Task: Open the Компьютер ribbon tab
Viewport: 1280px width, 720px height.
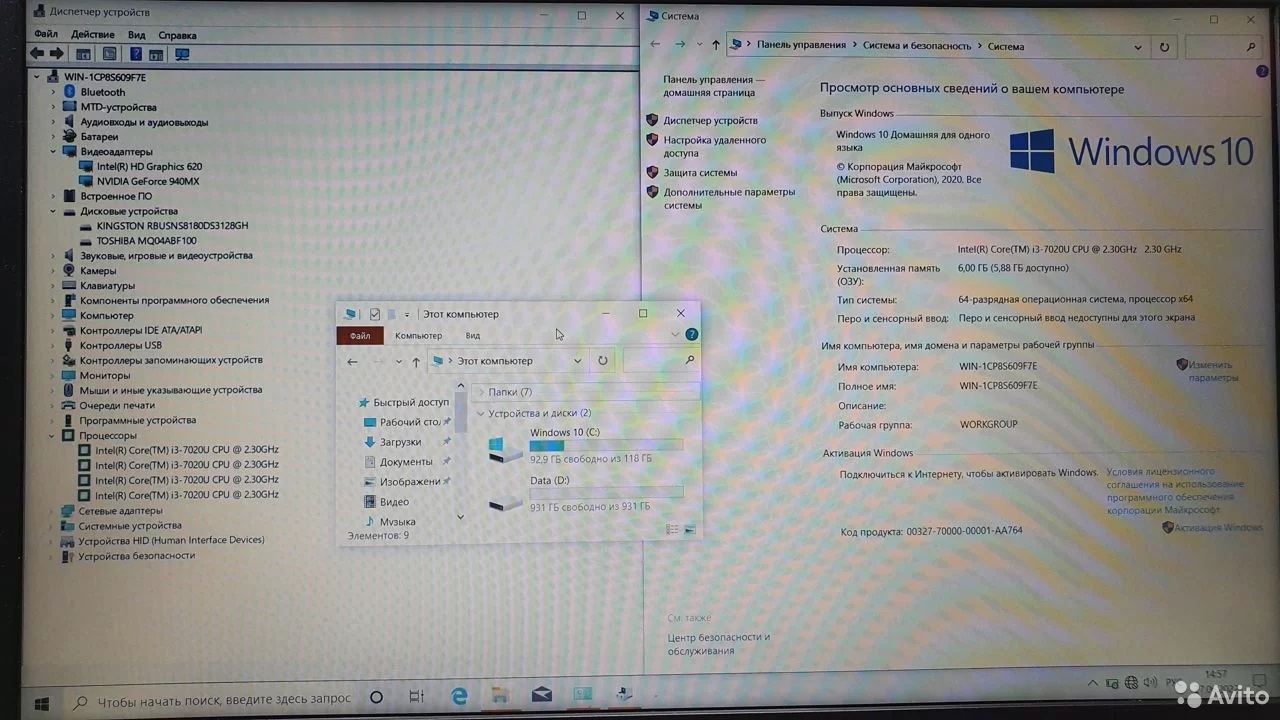Action: click(x=418, y=336)
